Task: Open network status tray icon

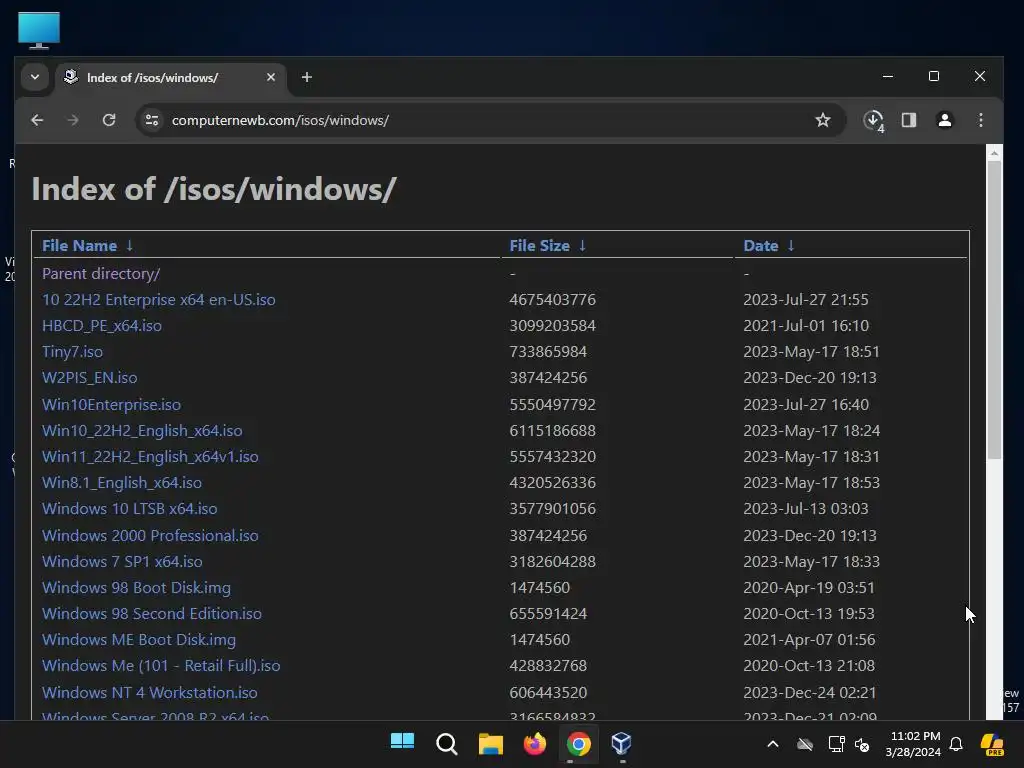Action: tap(836, 744)
